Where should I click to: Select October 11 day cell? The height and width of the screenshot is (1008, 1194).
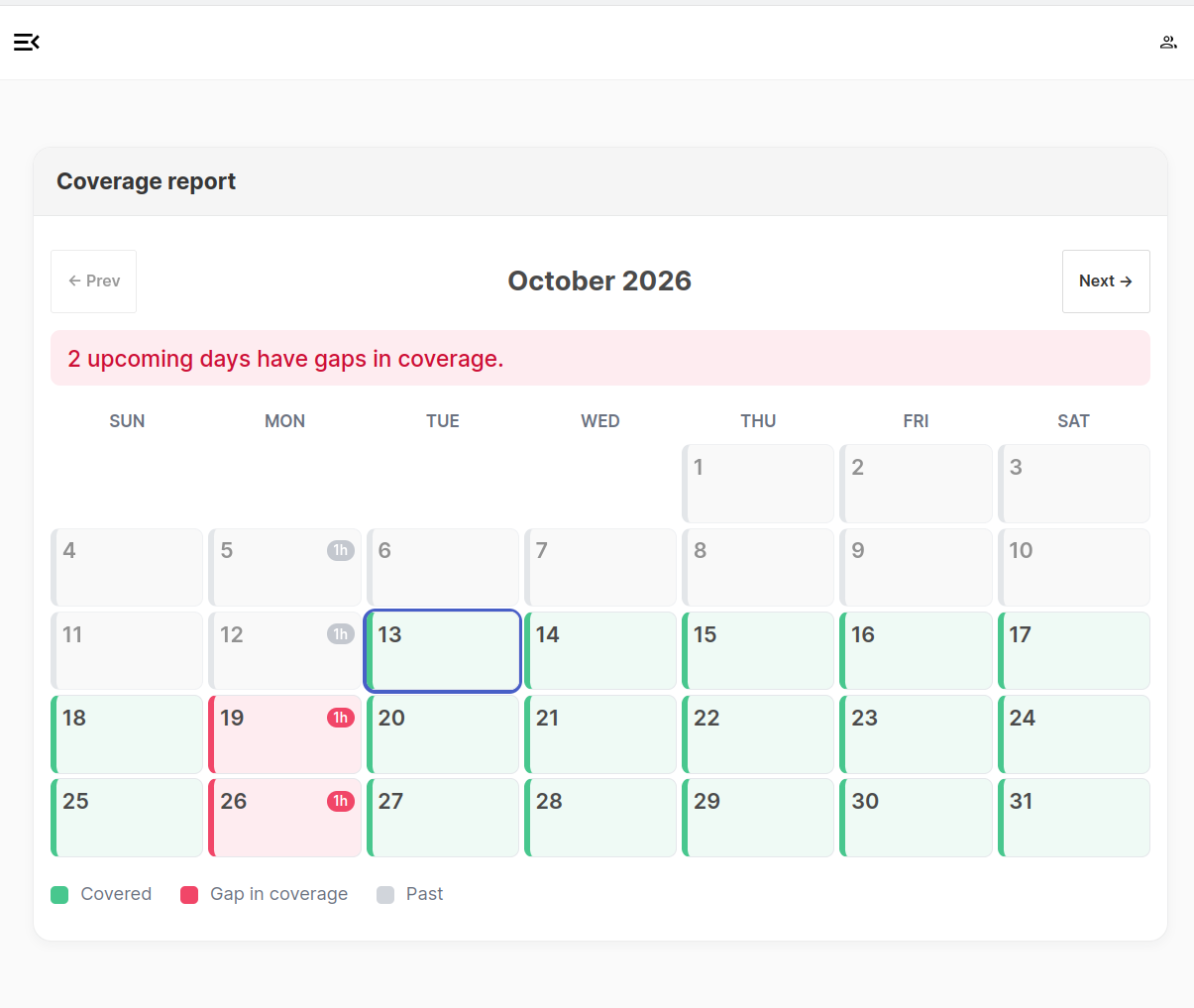coord(127,650)
